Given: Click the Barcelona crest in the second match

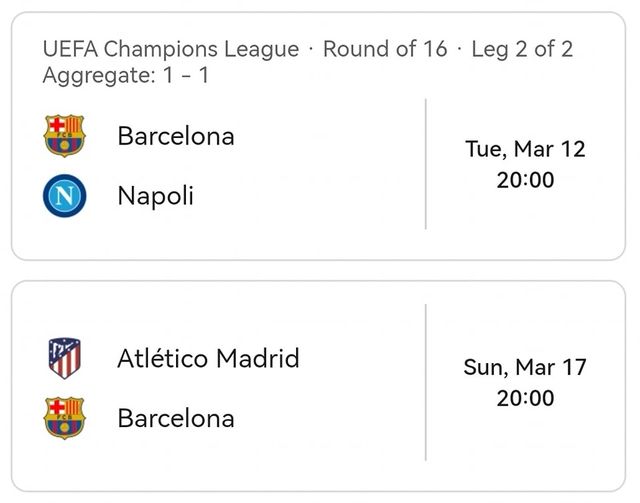Looking at the screenshot, I should tap(64, 418).
